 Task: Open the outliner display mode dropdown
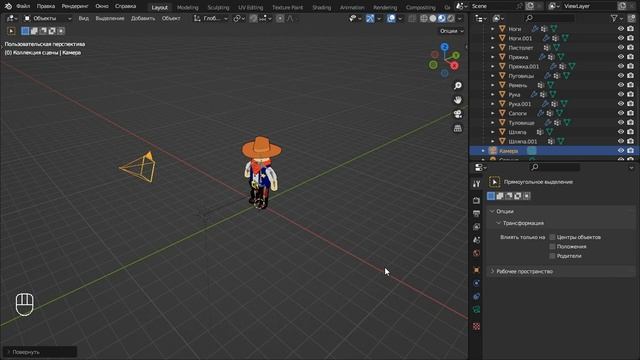(x=499, y=18)
